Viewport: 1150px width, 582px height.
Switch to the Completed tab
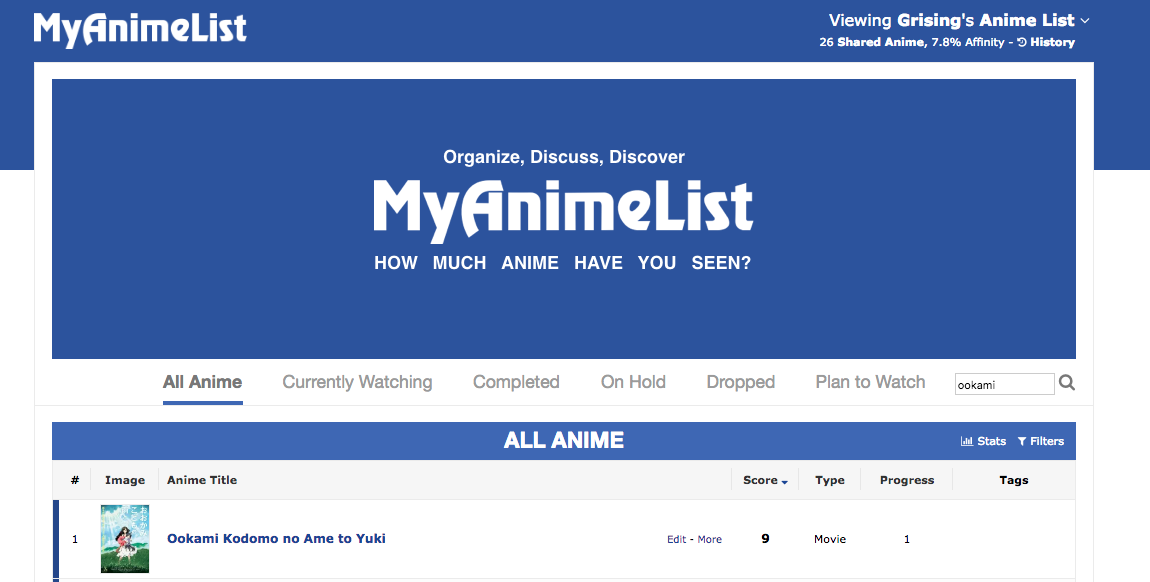click(516, 382)
